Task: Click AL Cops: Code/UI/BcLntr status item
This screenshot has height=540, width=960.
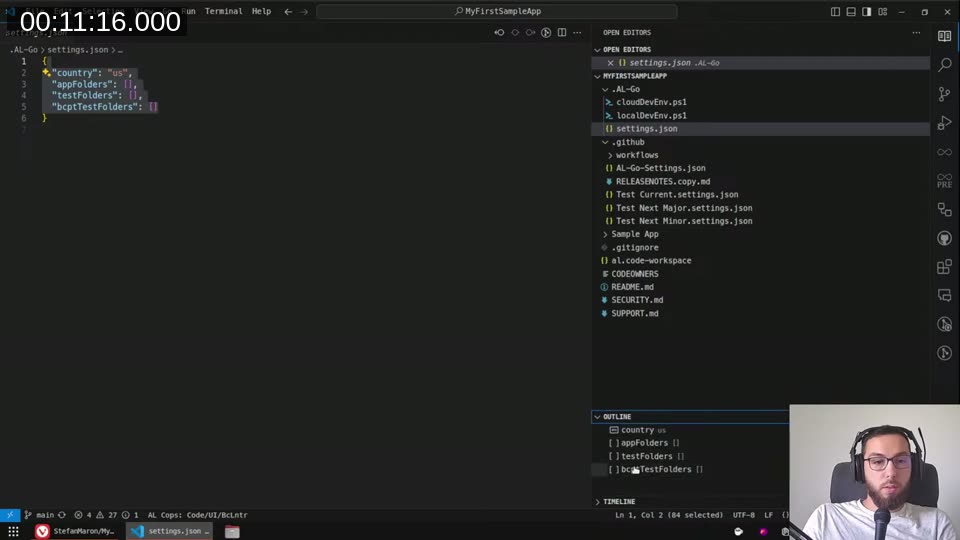Action: pos(198,515)
